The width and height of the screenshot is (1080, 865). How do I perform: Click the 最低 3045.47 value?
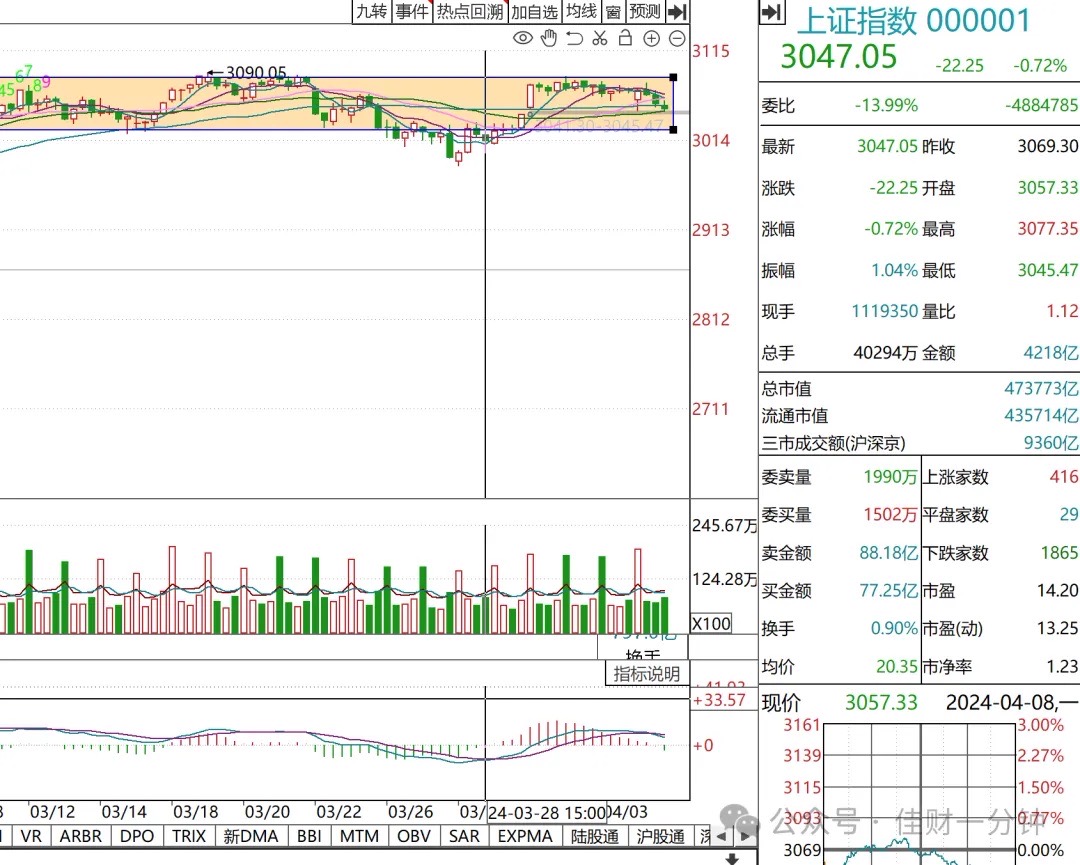click(1048, 270)
